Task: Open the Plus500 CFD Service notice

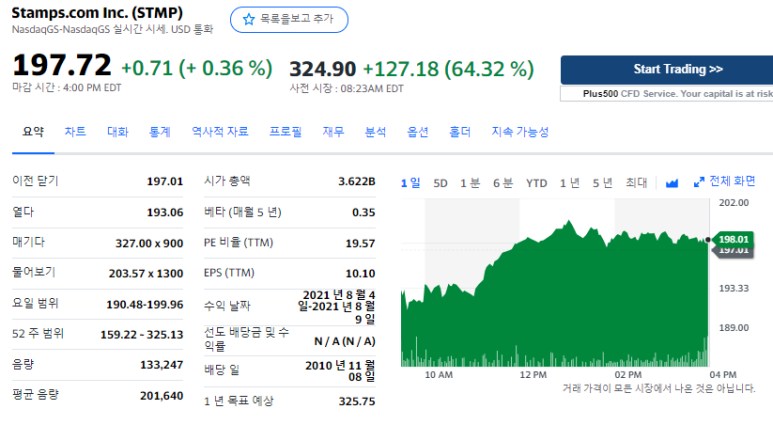Action: pos(667,94)
